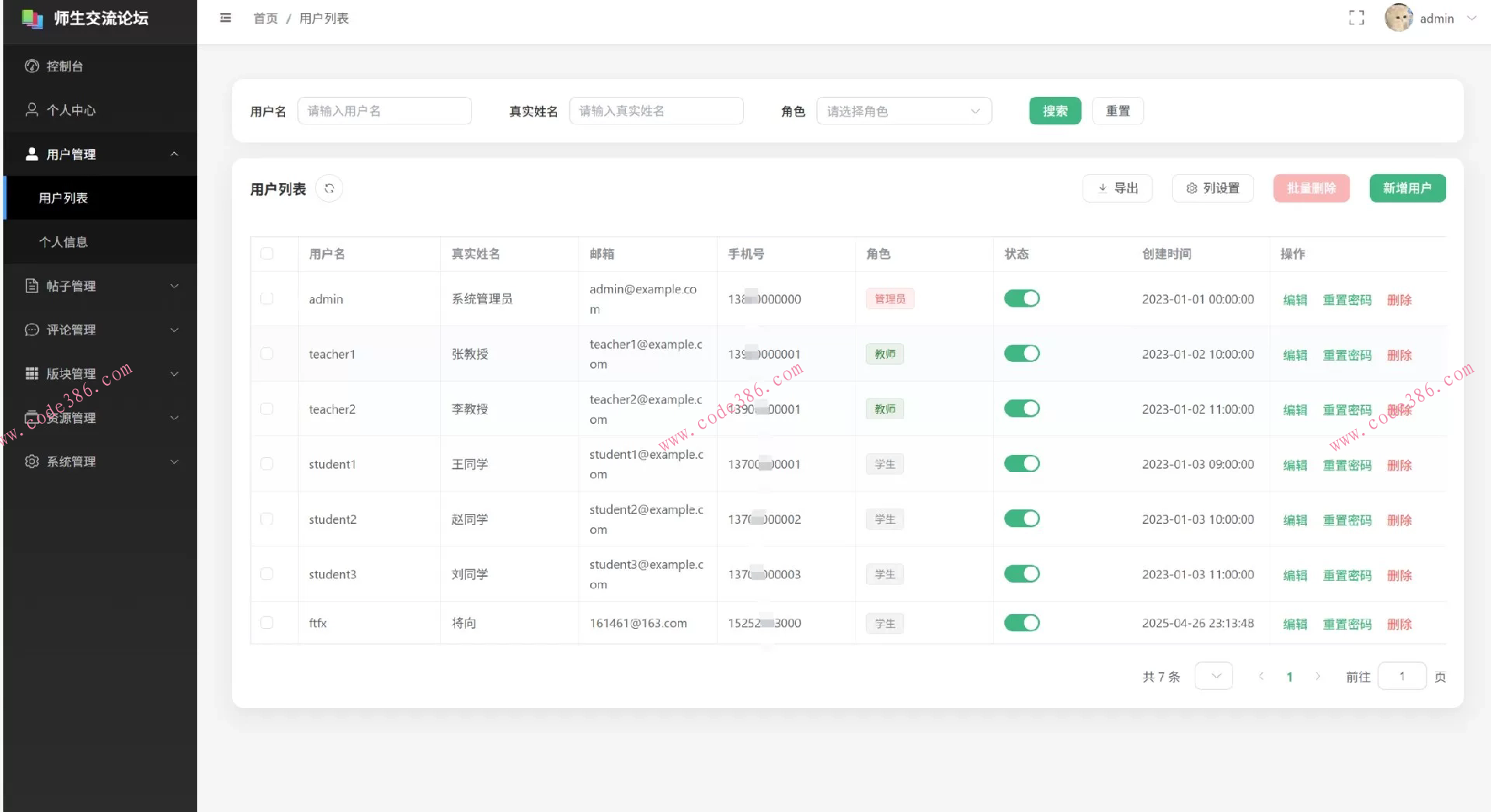Click the 请输入用户名 username input field

click(x=384, y=111)
